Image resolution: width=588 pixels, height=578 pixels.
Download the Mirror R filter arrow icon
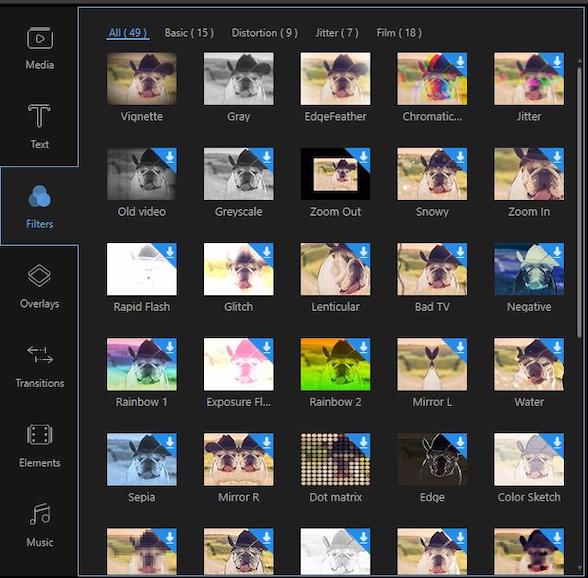pos(266,442)
